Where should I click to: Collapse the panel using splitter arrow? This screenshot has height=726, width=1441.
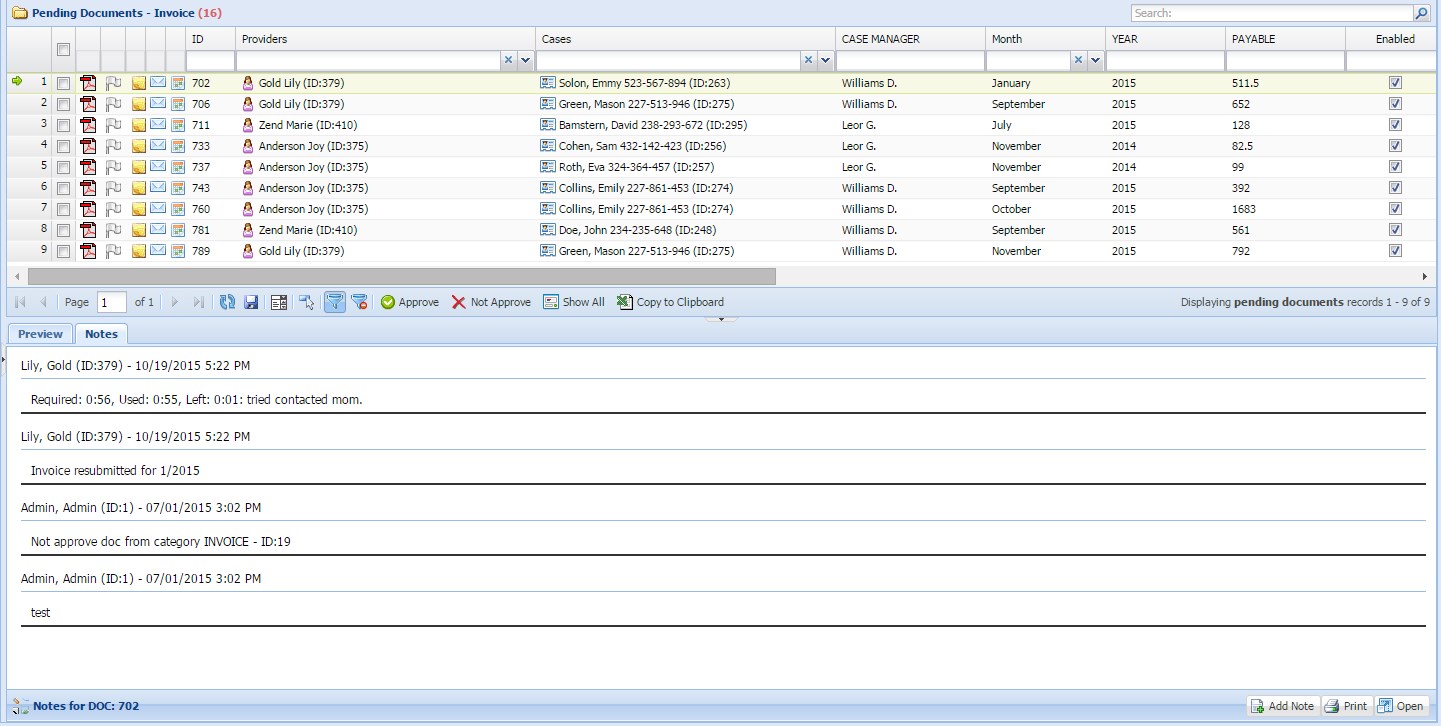coord(721,319)
